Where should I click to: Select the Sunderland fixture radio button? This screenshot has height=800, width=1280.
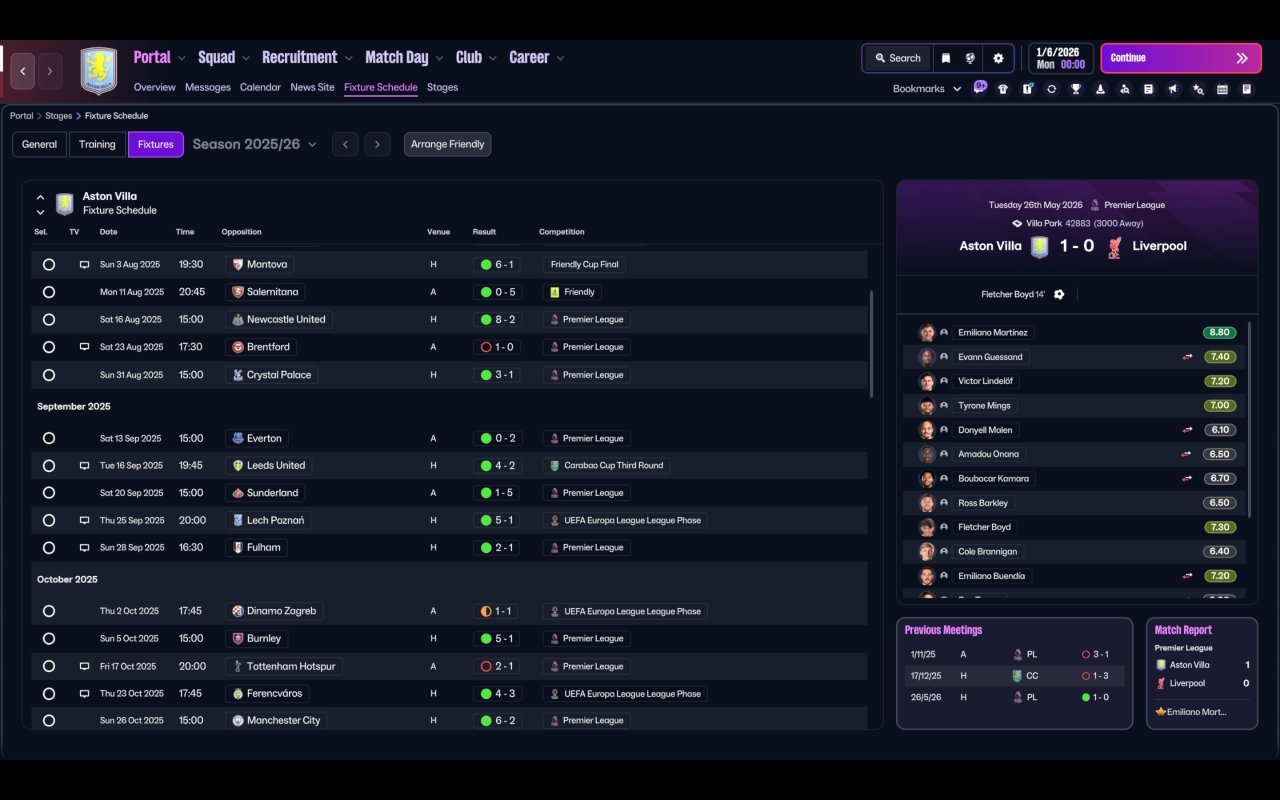tap(49, 493)
